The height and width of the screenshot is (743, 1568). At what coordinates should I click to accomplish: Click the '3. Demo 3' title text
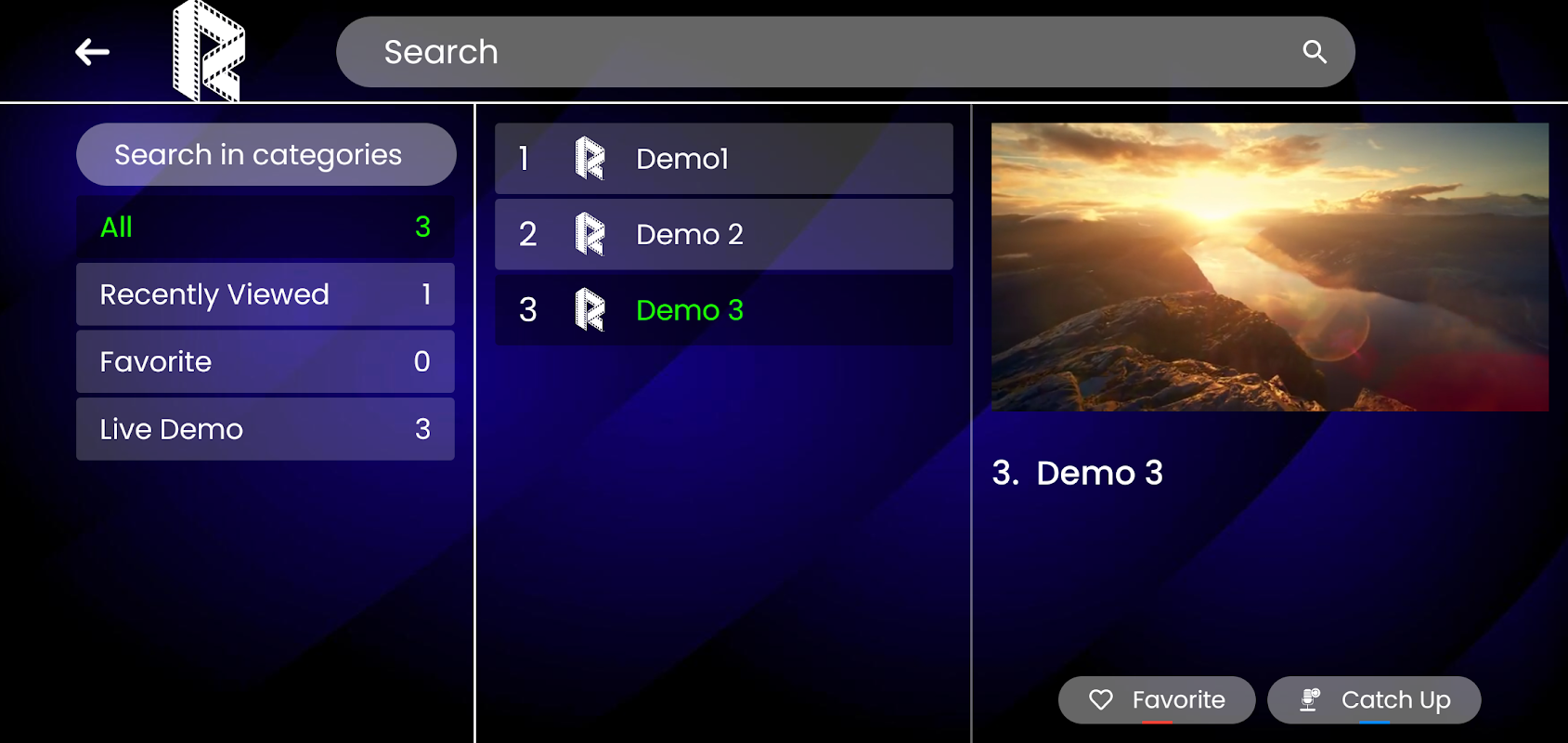(x=1078, y=473)
